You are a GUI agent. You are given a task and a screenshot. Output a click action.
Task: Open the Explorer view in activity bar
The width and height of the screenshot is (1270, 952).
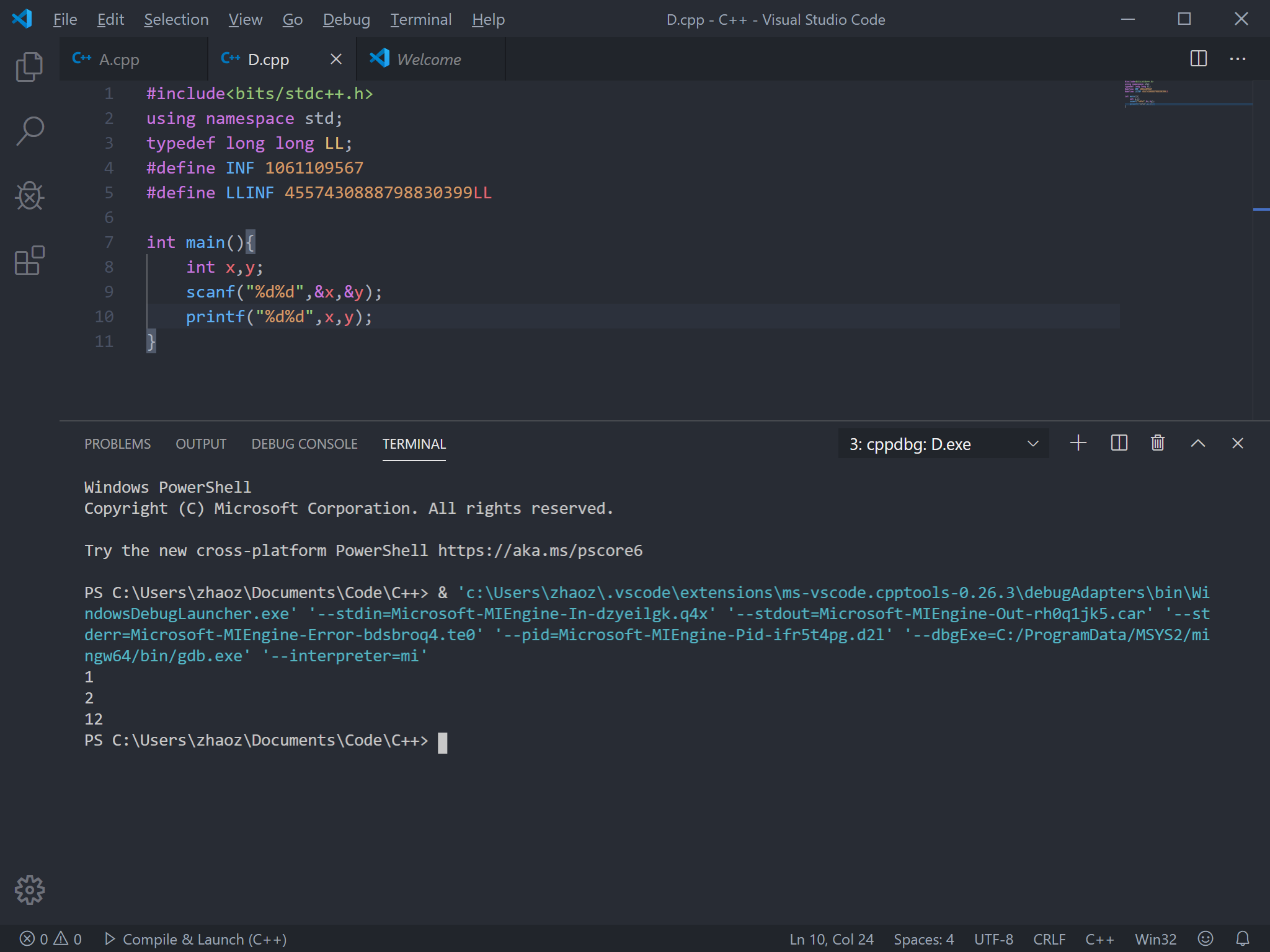29,67
